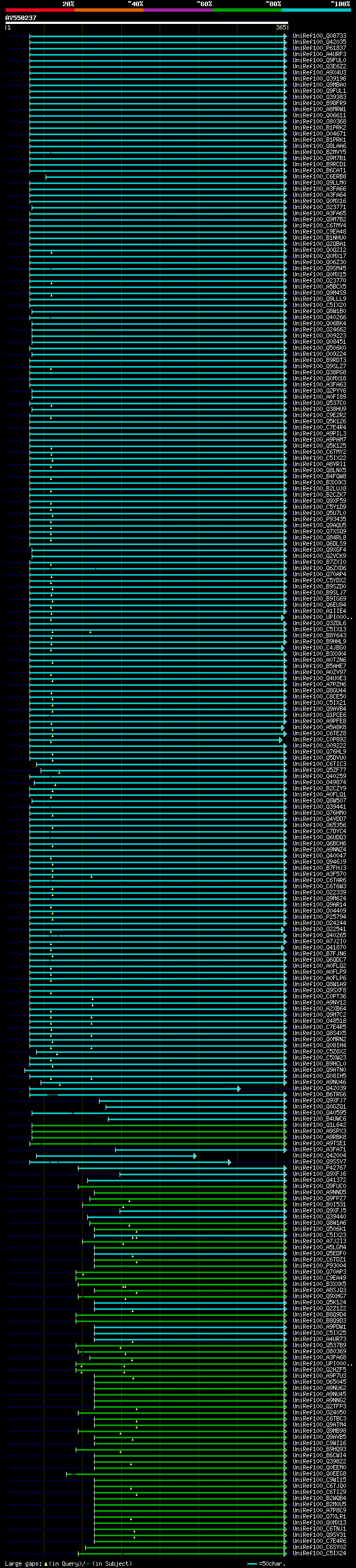Viewport: 356px width, 1568px height.
Task: Click hit label UniRef100_C6ERB8
Action: pyautogui.click(x=319, y=176)
